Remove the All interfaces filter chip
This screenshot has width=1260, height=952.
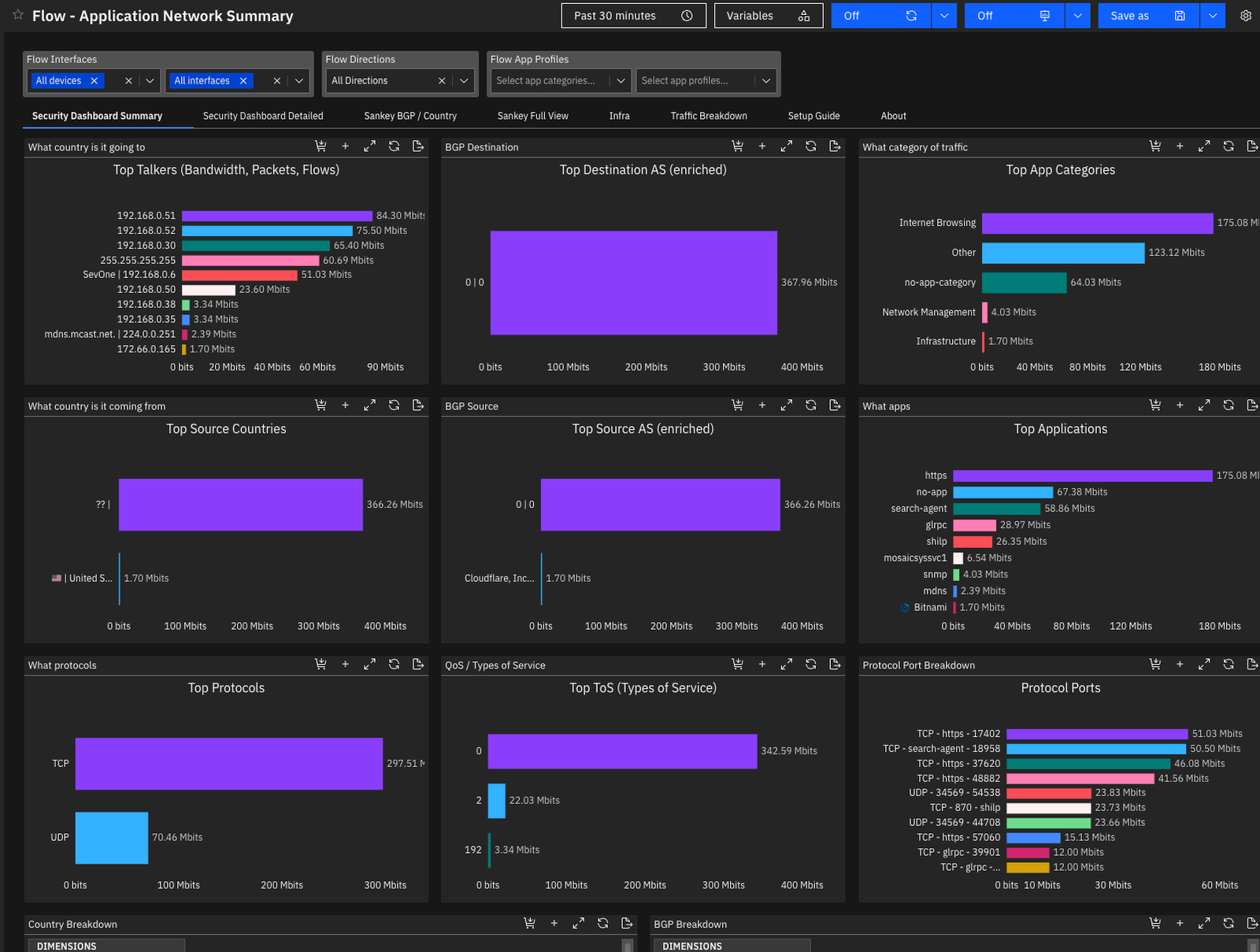coord(243,80)
